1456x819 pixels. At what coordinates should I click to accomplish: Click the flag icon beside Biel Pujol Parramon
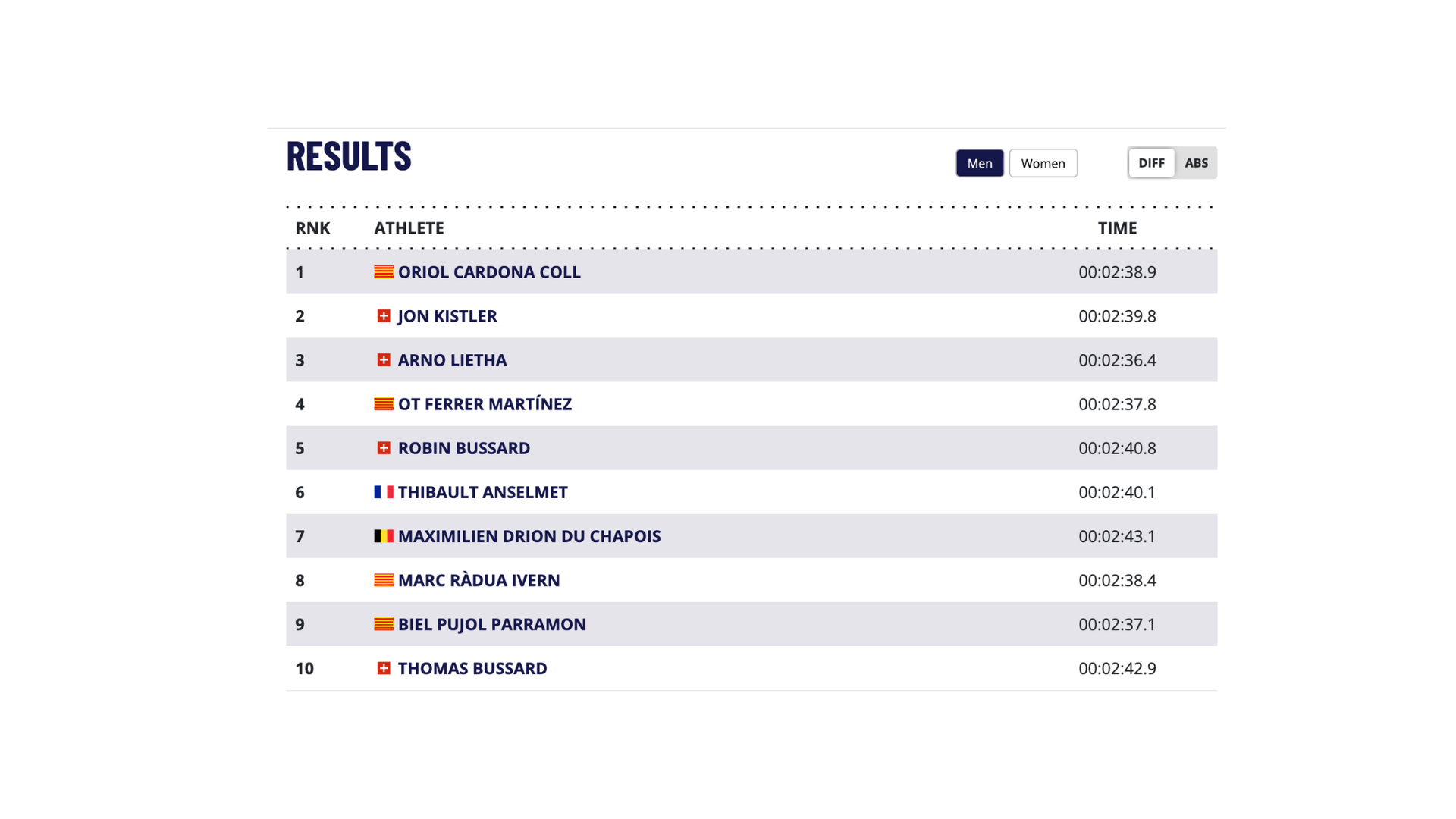pyautogui.click(x=384, y=624)
